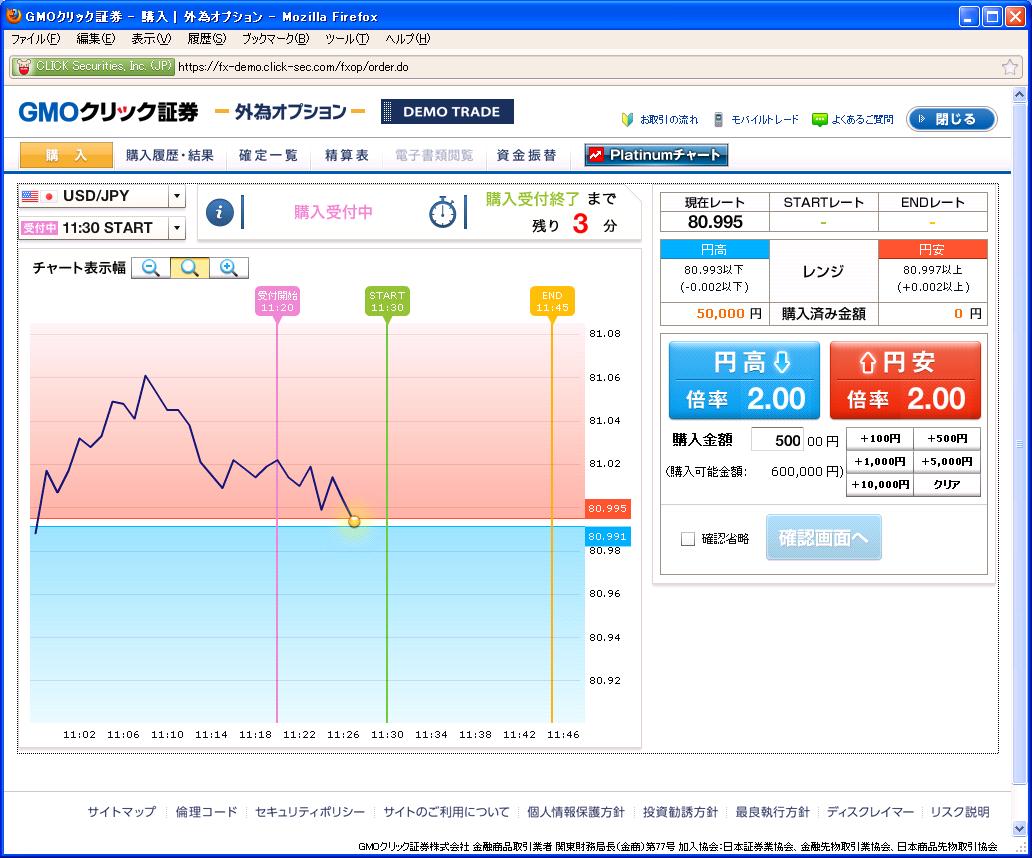Viewport: 1032px width, 858px height.
Task: Click the +5,000円 button
Action: point(947,461)
